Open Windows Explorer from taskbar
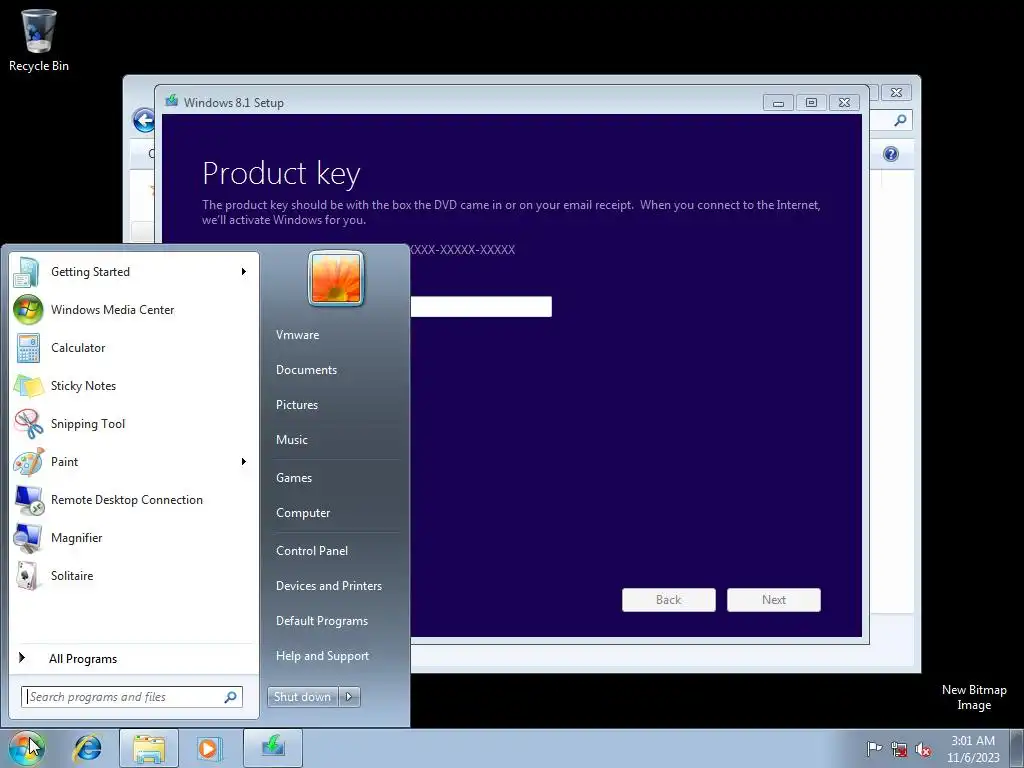Viewport: 1024px width, 768px height. (x=149, y=748)
